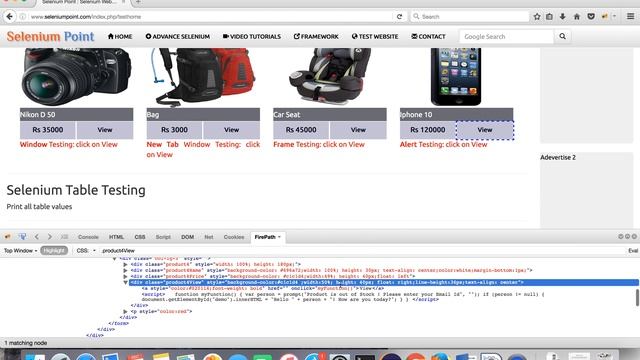
Task: Switch to the CSS tab
Action: pyautogui.click(x=140, y=237)
